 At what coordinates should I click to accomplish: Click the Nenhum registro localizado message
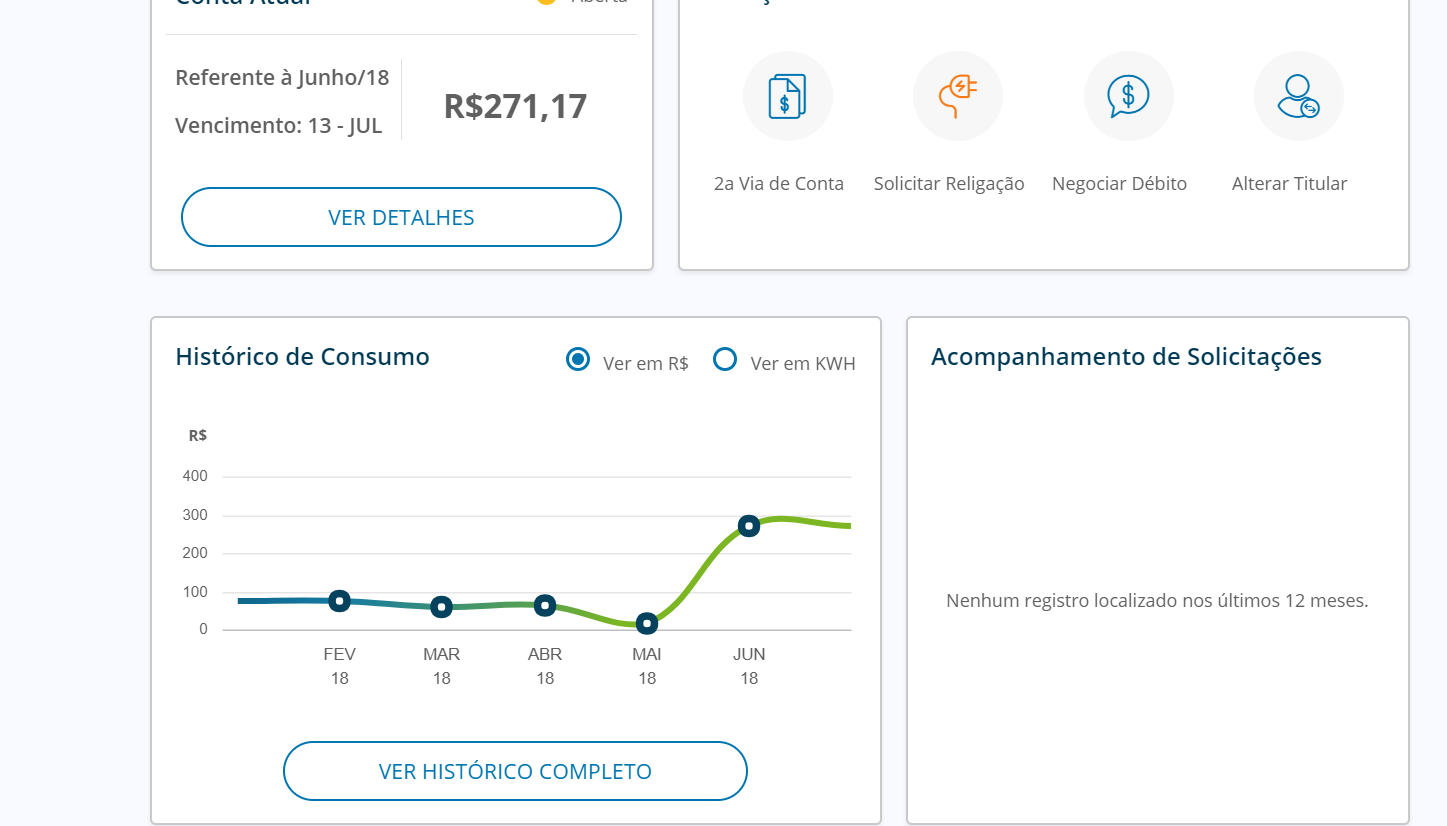point(1157,601)
